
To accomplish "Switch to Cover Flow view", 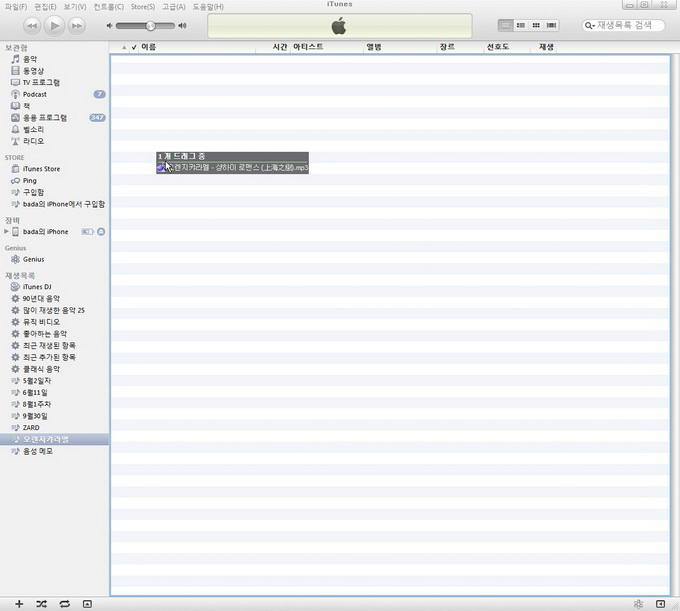I will click(551, 25).
